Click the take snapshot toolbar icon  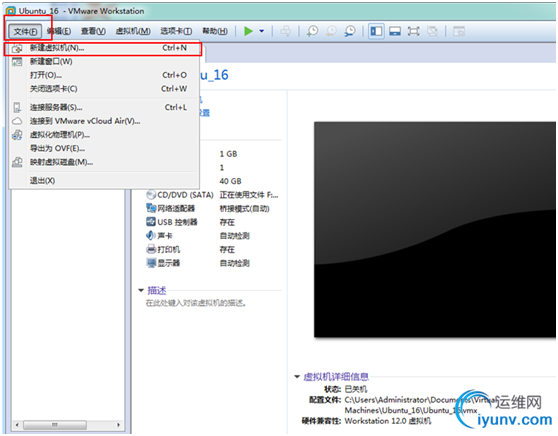(312, 31)
